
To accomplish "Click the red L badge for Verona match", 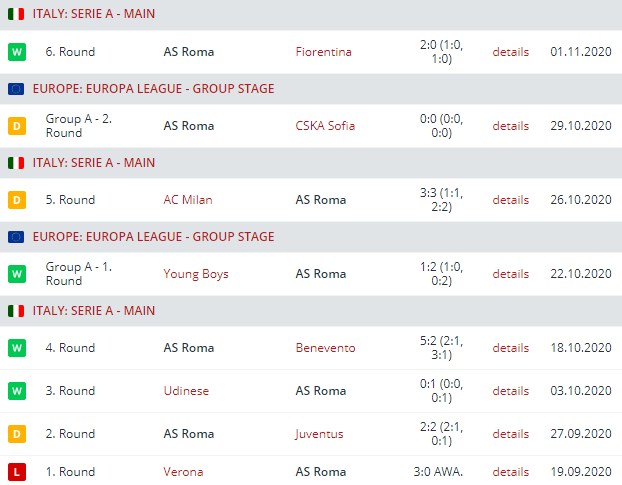I will click(x=16, y=472).
